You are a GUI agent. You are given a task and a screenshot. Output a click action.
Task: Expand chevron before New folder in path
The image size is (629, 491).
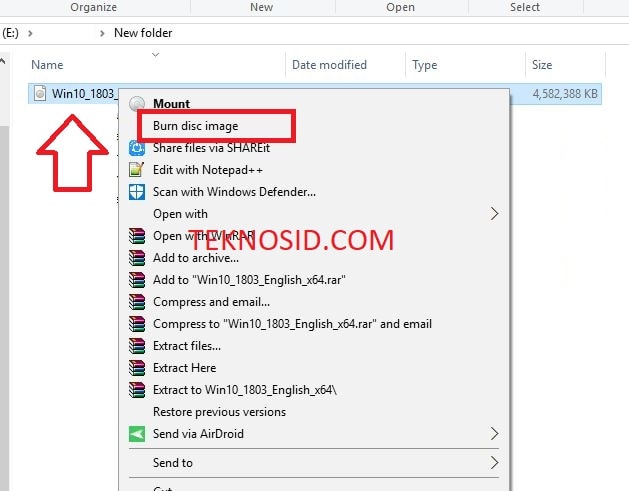click(102, 33)
